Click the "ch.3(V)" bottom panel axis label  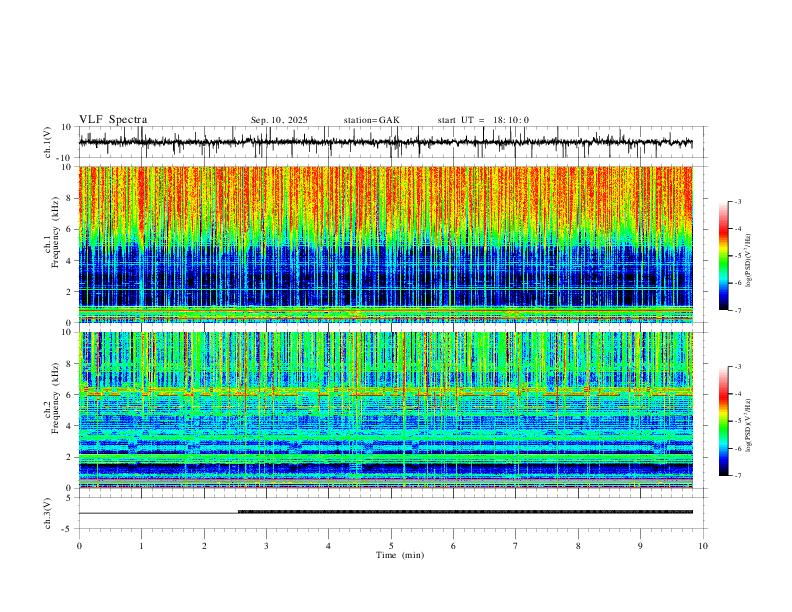(48, 513)
